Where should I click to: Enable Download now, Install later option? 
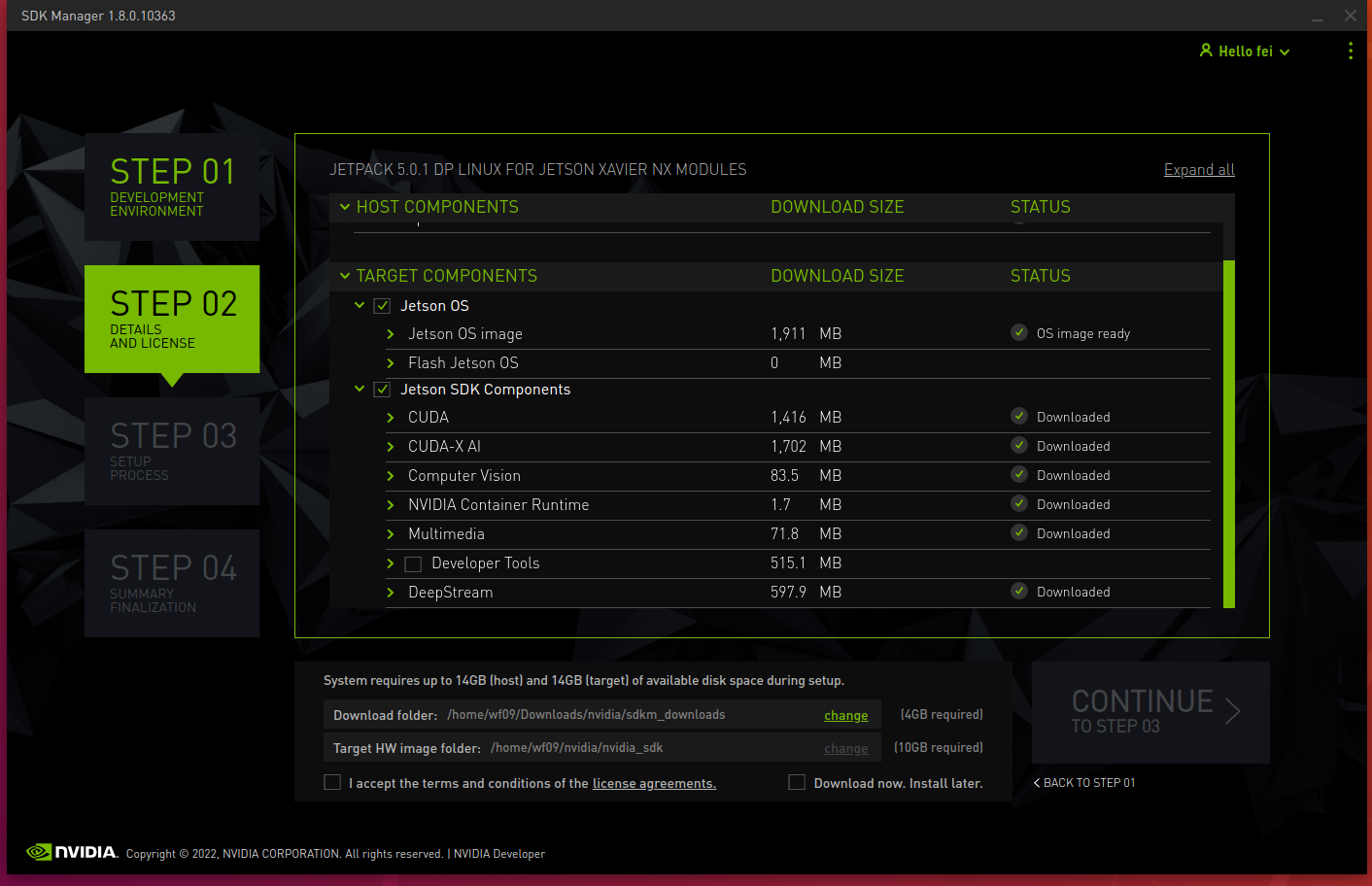[x=797, y=782]
